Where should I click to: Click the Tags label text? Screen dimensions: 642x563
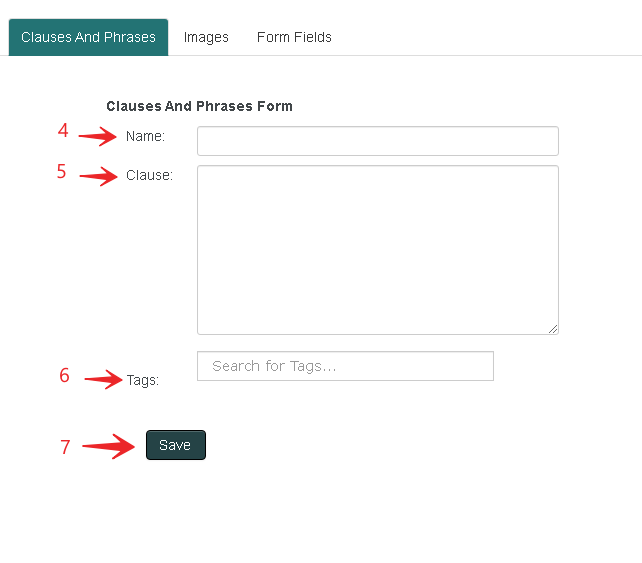(x=142, y=380)
